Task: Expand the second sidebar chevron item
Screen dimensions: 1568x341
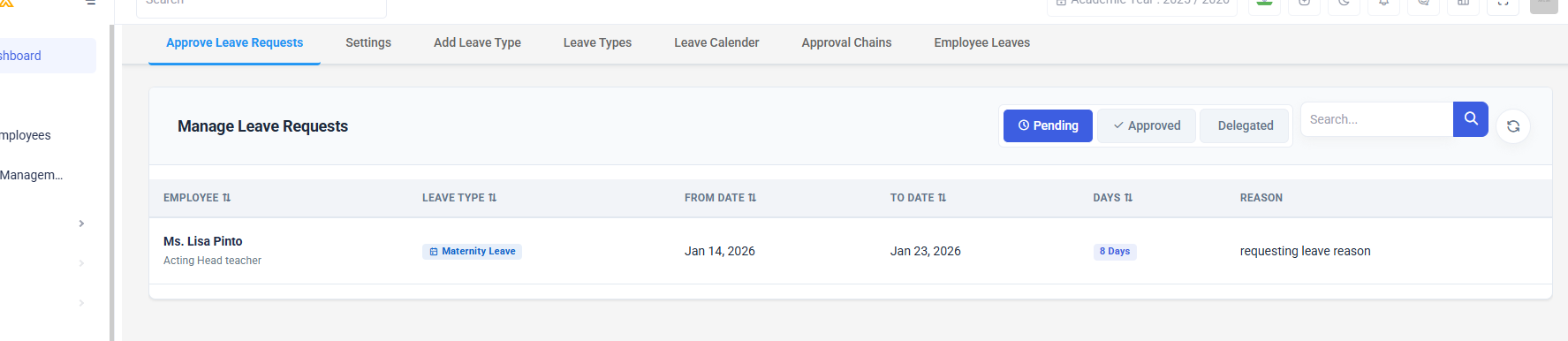Action: (81, 263)
